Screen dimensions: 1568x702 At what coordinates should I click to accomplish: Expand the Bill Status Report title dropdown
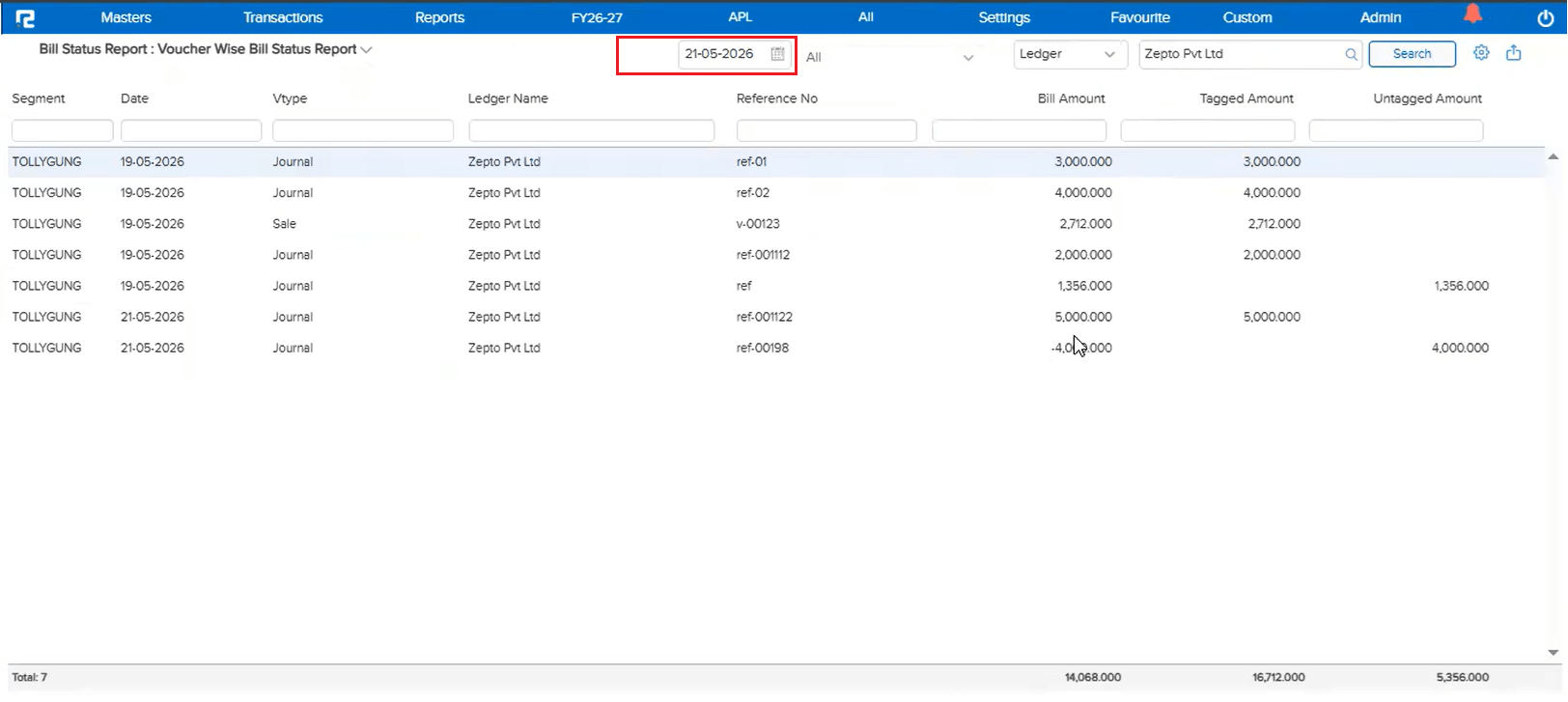point(367,49)
